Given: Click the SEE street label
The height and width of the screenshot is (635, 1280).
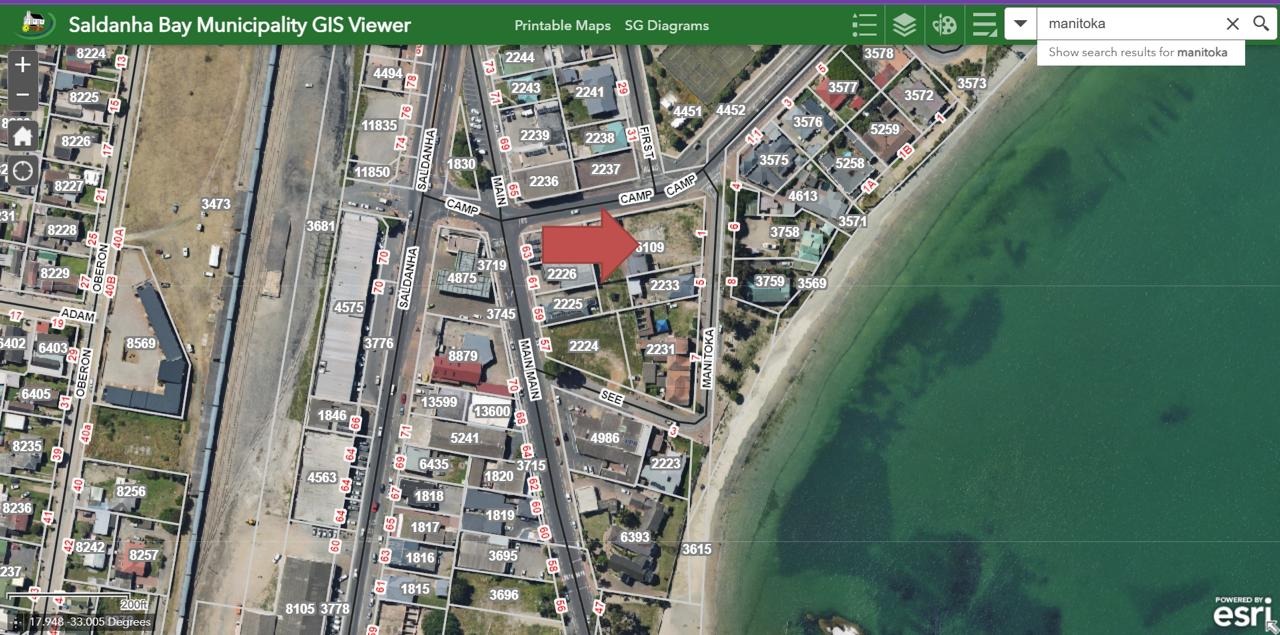Looking at the screenshot, I should tap(612, 396).
